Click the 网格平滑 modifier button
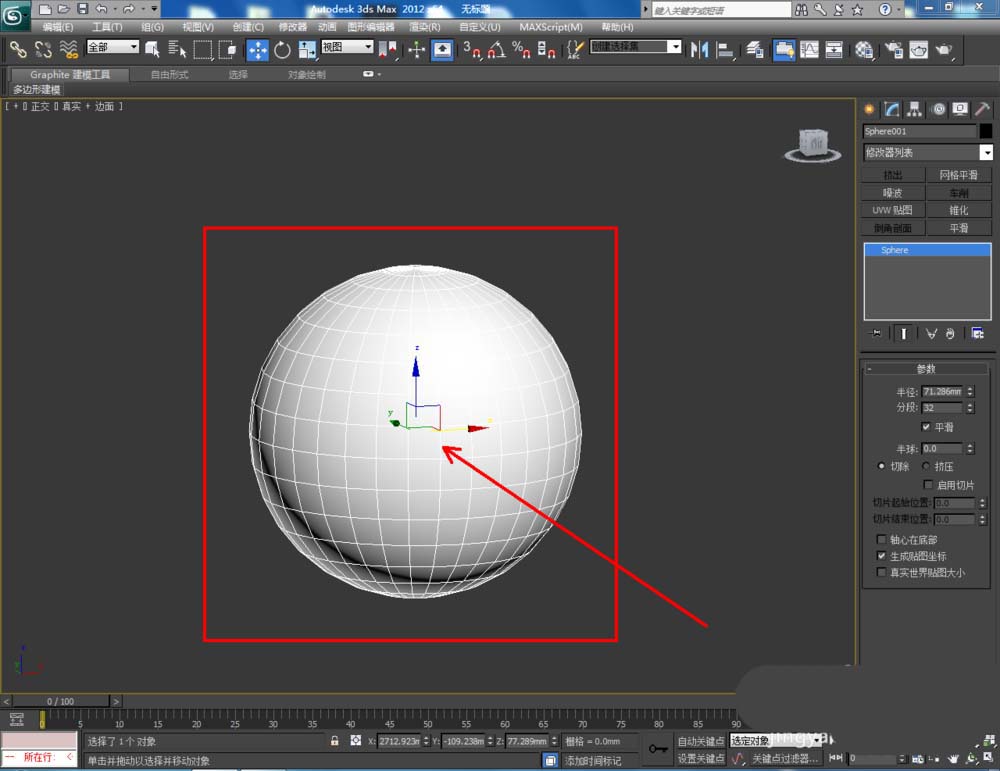 (x=958, y=175)
